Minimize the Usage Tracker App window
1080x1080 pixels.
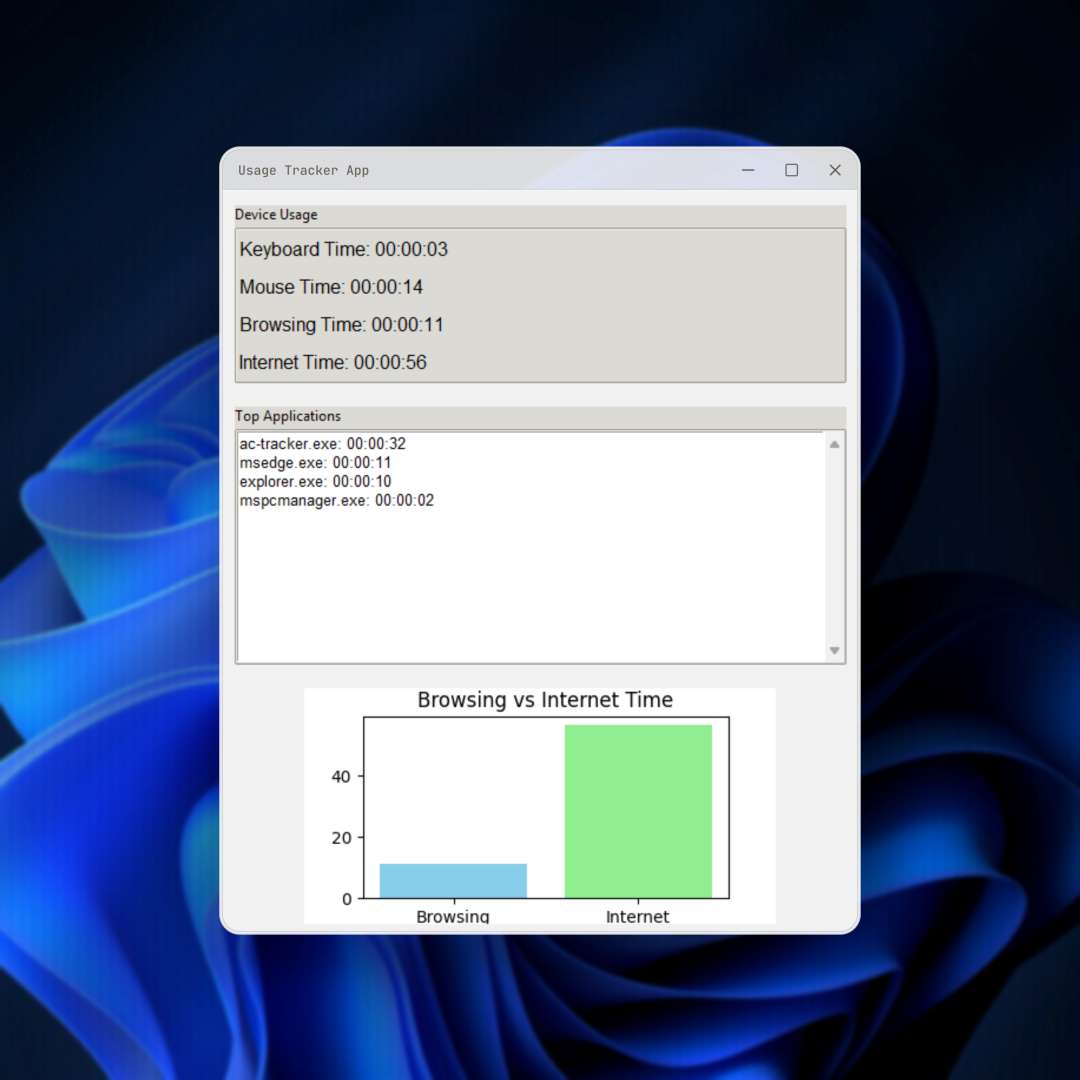tap(748, 171)
